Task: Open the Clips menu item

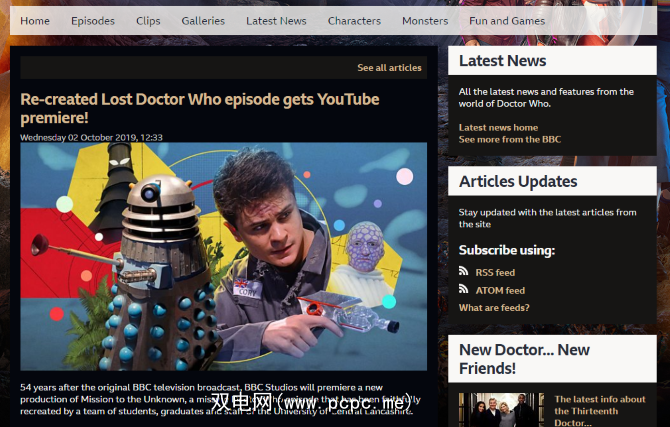Action: click(148, 21)
